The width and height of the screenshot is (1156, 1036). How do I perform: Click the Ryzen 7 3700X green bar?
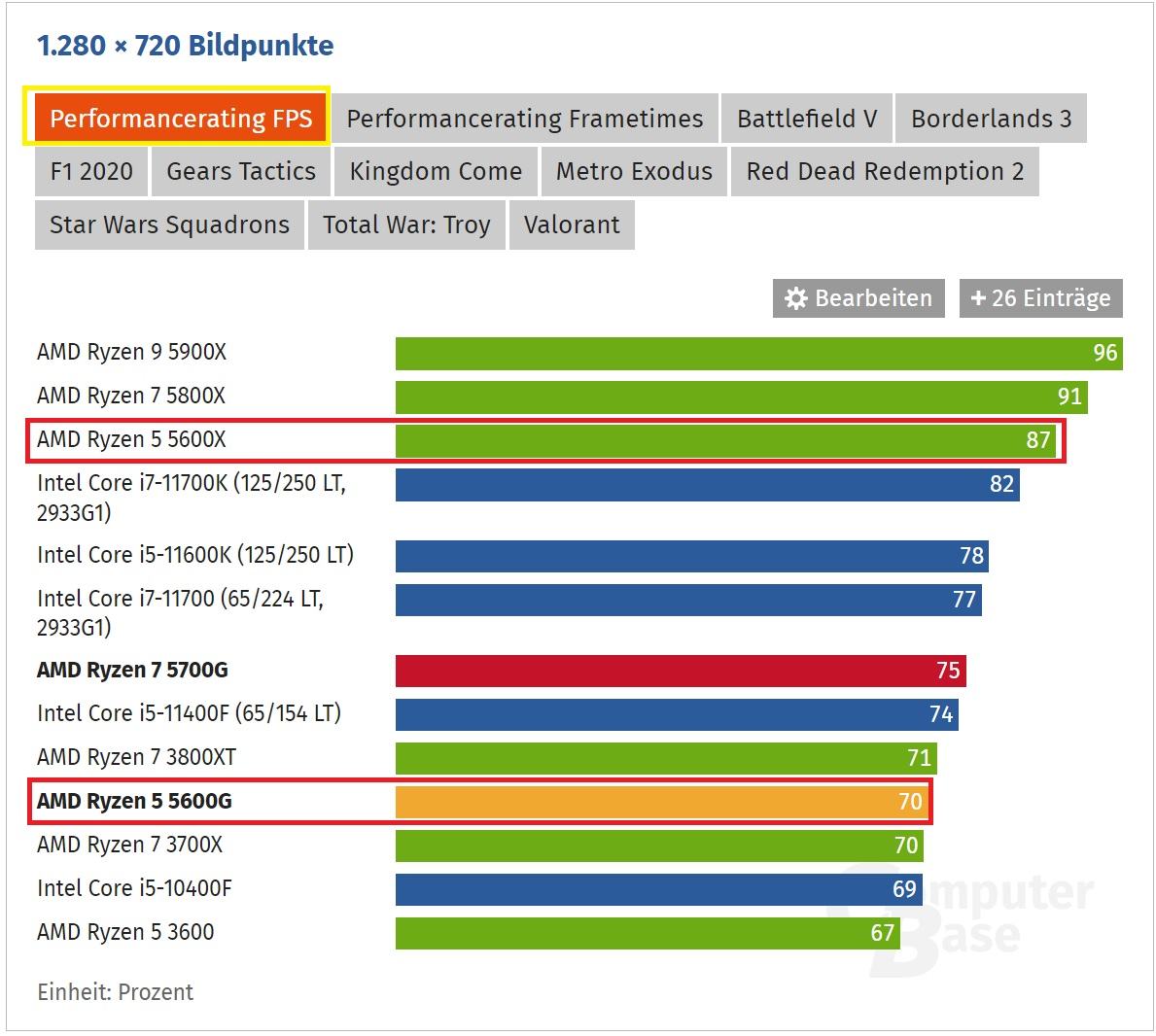(660, 846)
